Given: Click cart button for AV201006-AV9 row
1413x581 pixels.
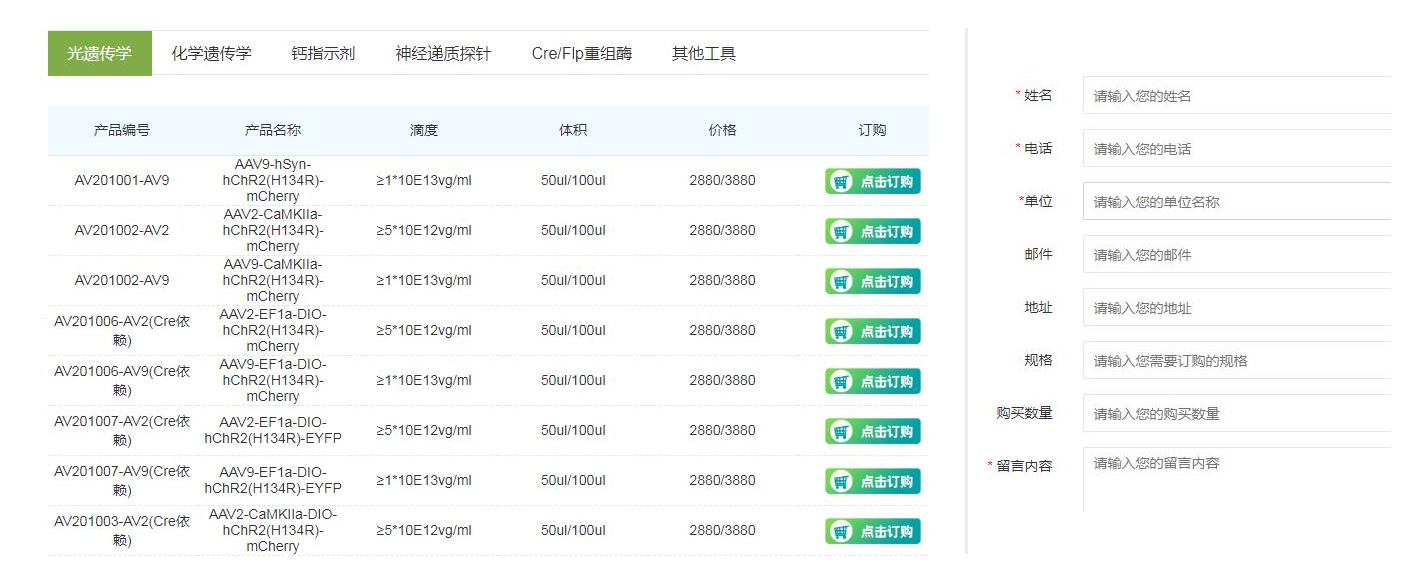Looking at the screenshot, I should (872, 381).
